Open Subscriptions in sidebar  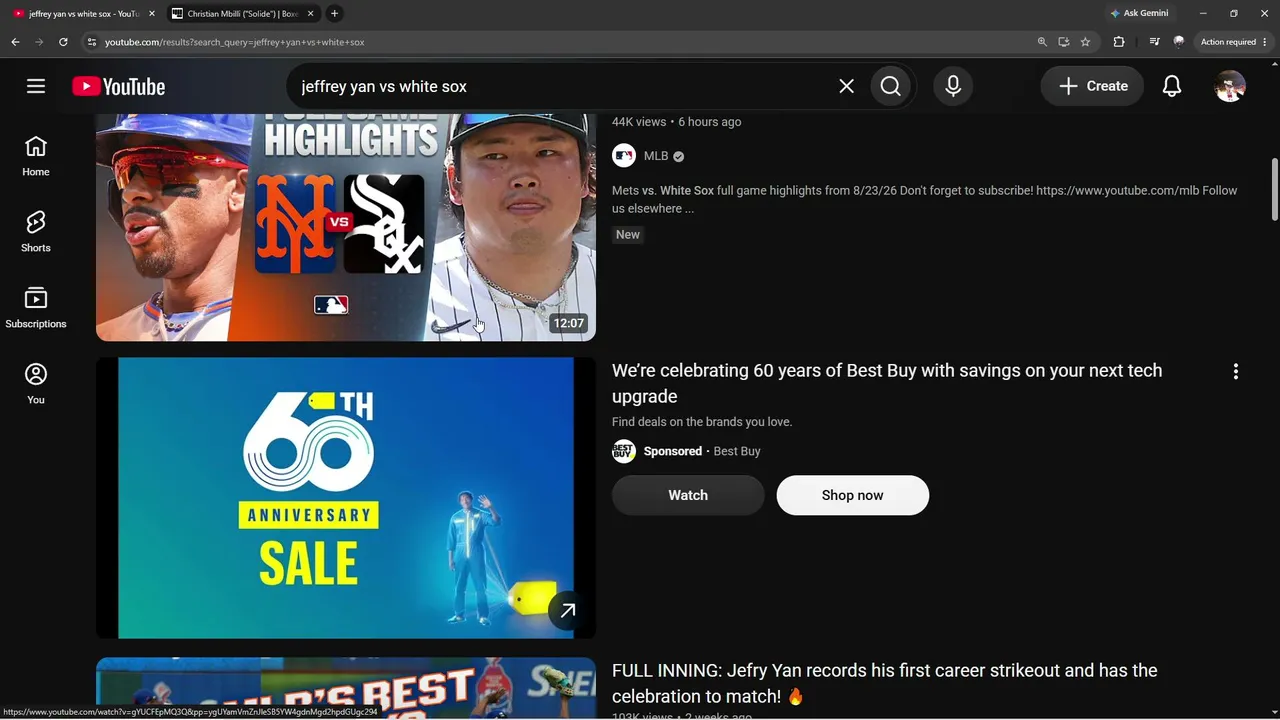[36, 308]
